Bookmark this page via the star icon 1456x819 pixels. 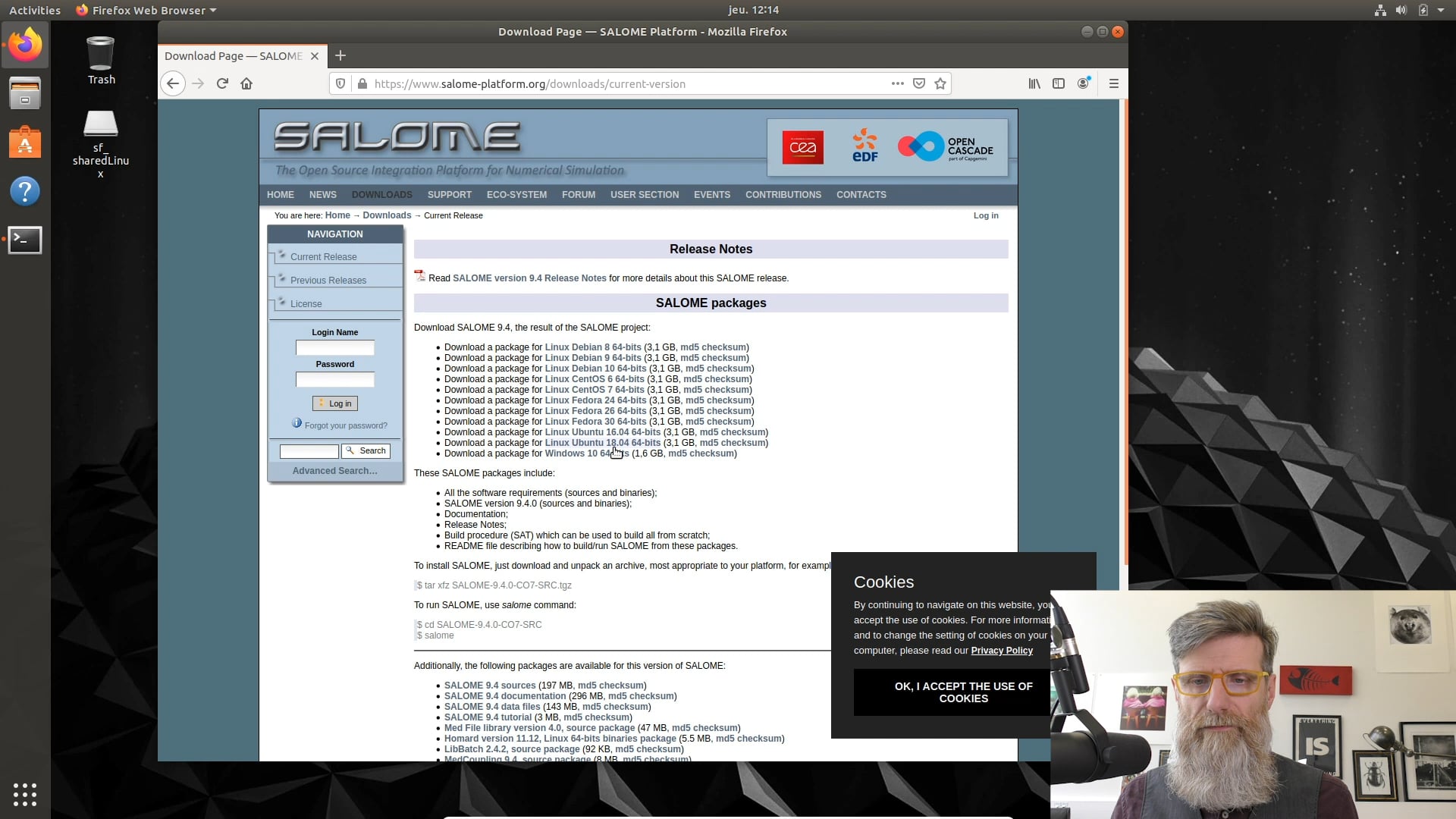pos(940,83)
